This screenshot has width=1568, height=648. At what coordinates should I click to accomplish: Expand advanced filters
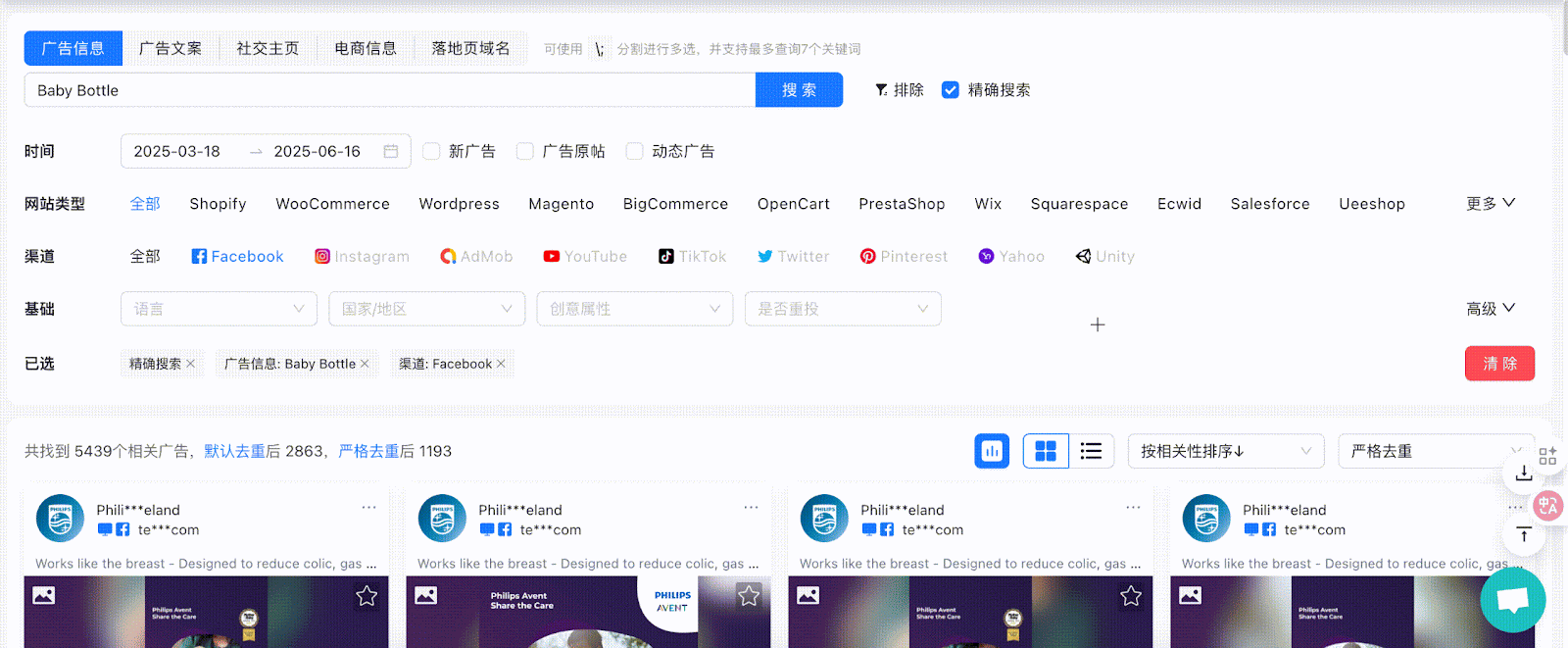click(1491, 309)
